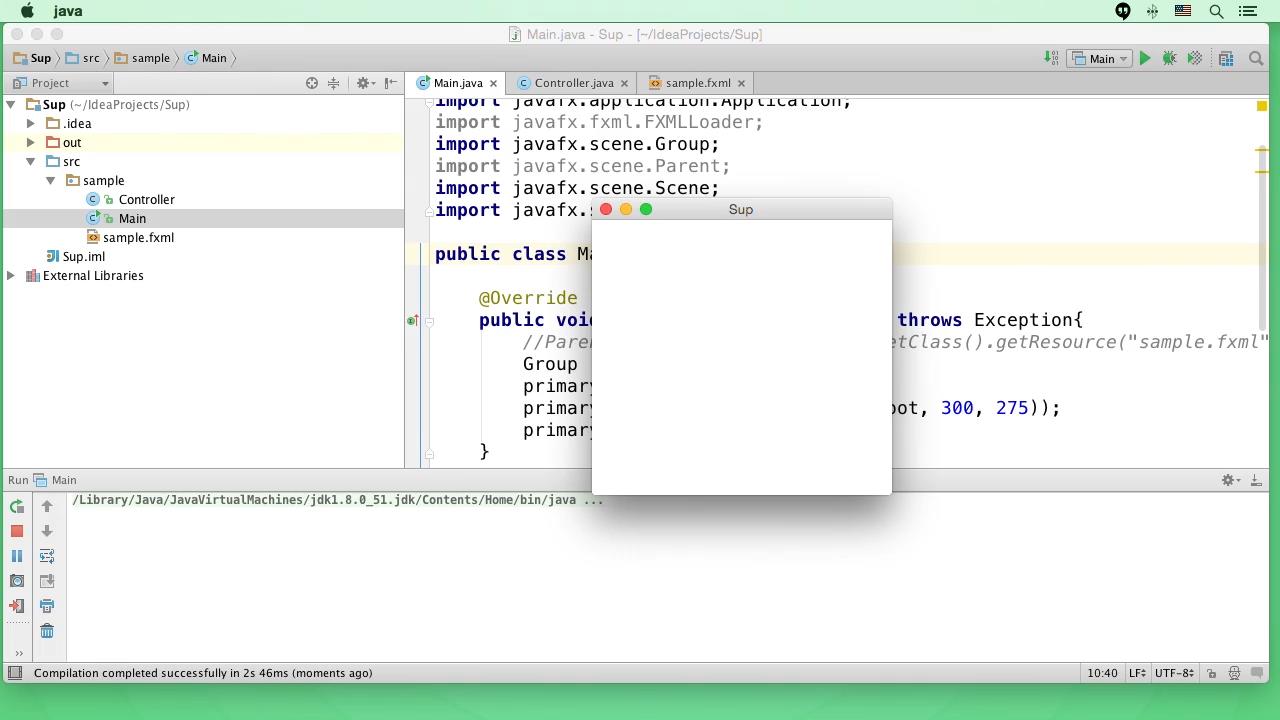Viewport: 1280px width, 720px height.
Task: Open the Notification Center list icon
Action: coord(1247,11)
